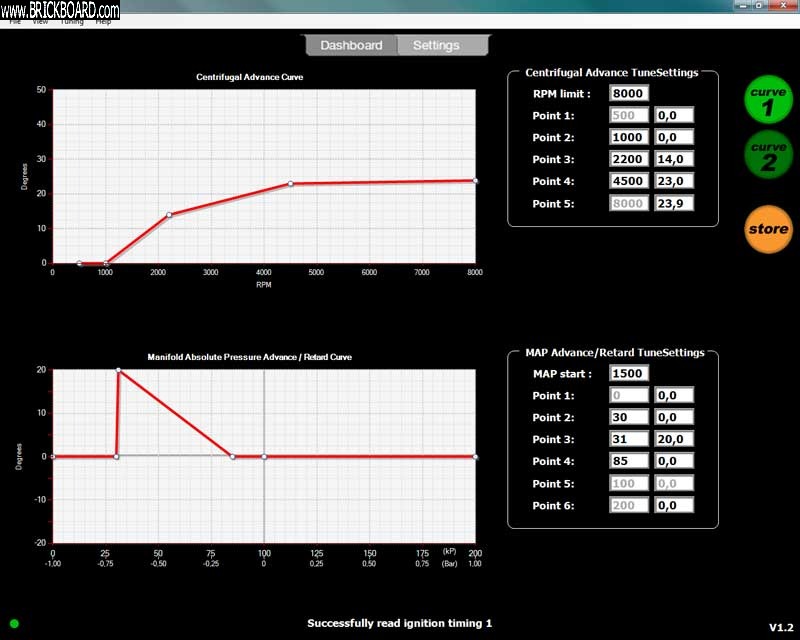Click MAP Point 2 pressure field (30)
This screenshot has width=800, height=640.
click(x=629, y=417)
